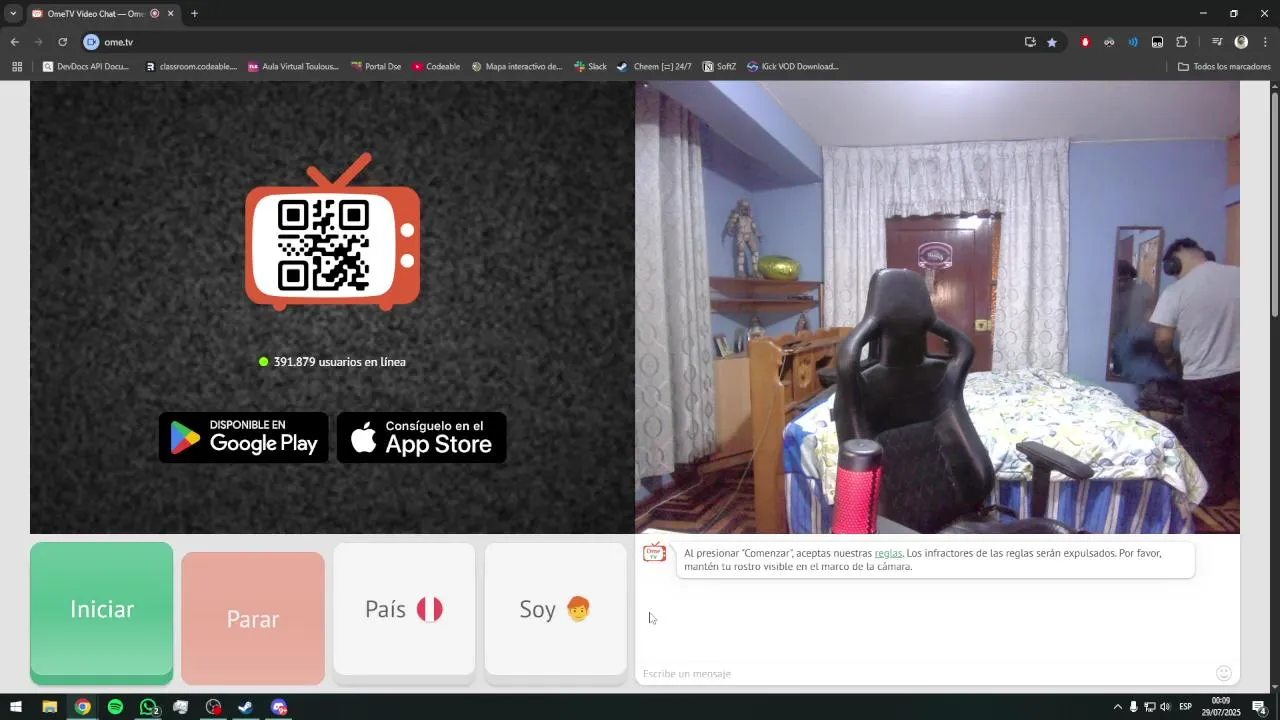Image resolution: width=1280 pixels, height=720 pixels.
Task: Open the DevDocs API Docu... bookmark
Action: pyautogui.click(x=86, y=67)
